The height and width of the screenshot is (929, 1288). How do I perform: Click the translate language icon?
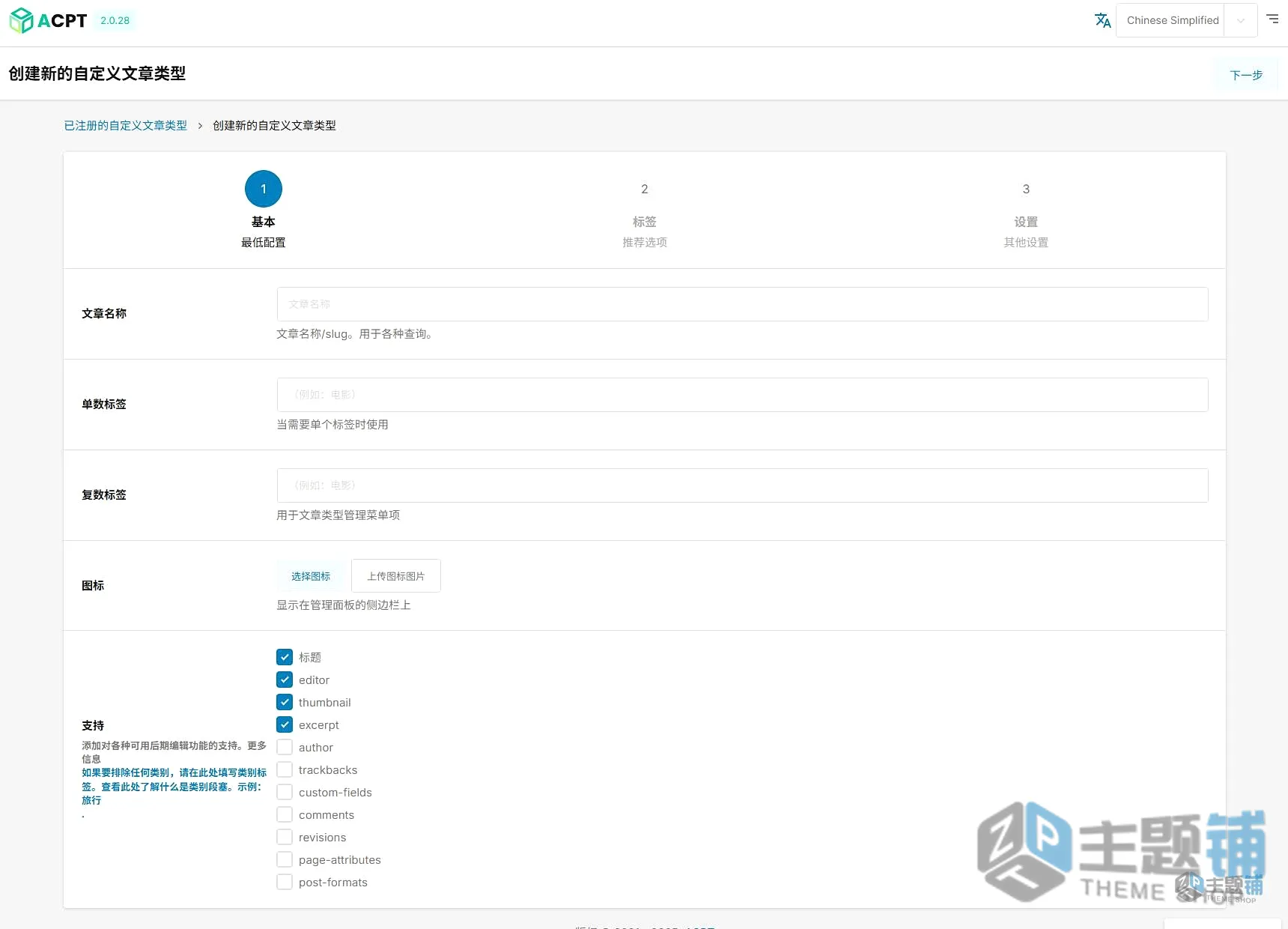[x=1102, y=20]
